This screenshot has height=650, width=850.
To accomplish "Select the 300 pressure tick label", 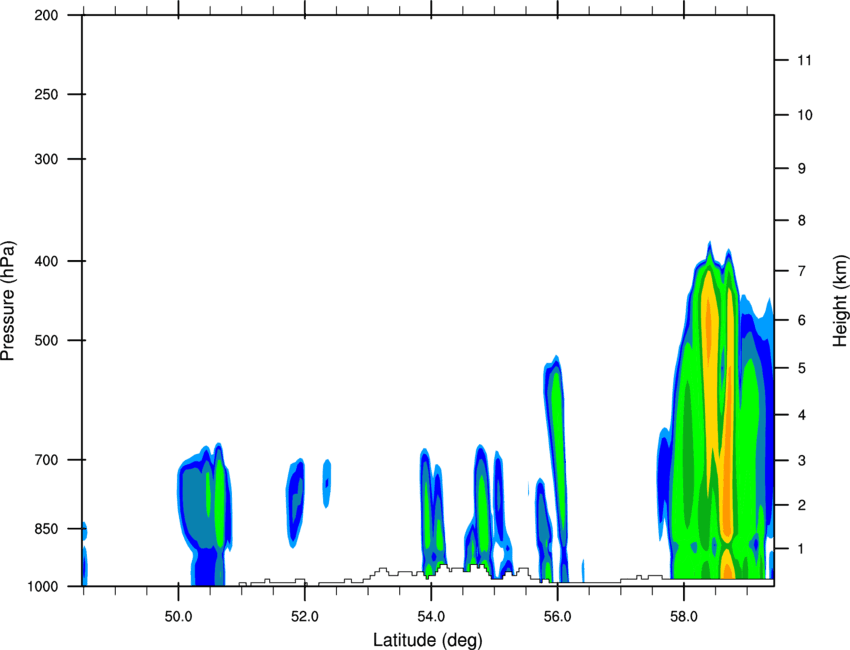I will (x=46, y=159).
